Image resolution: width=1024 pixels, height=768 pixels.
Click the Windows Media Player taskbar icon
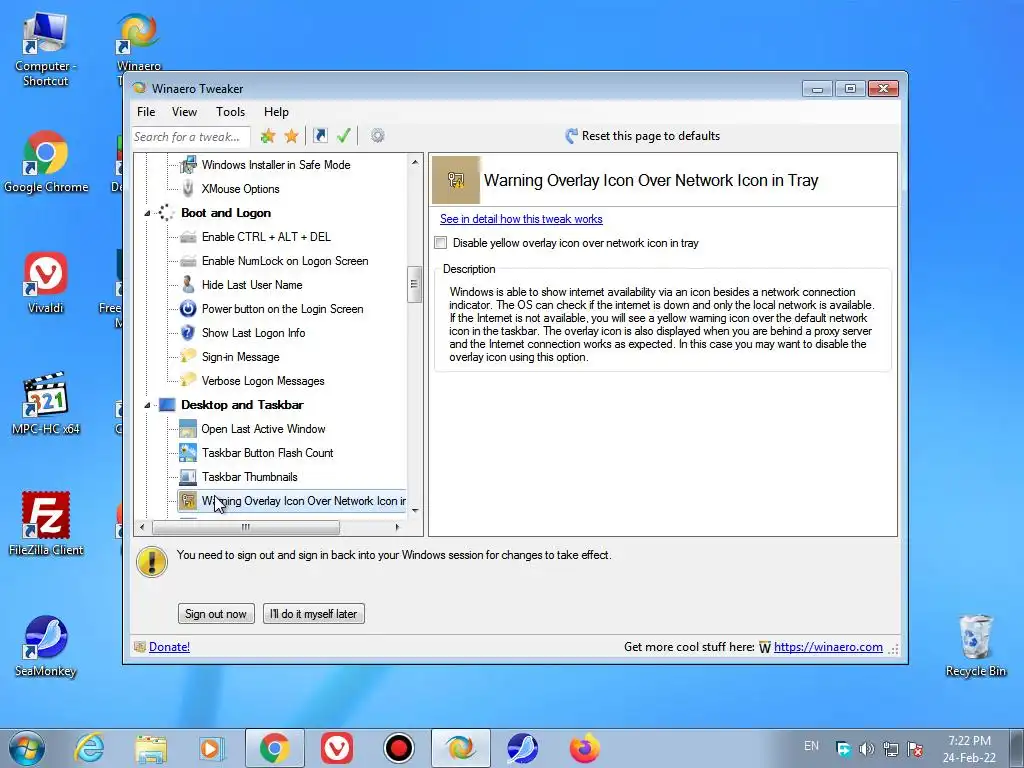point(212,748)
